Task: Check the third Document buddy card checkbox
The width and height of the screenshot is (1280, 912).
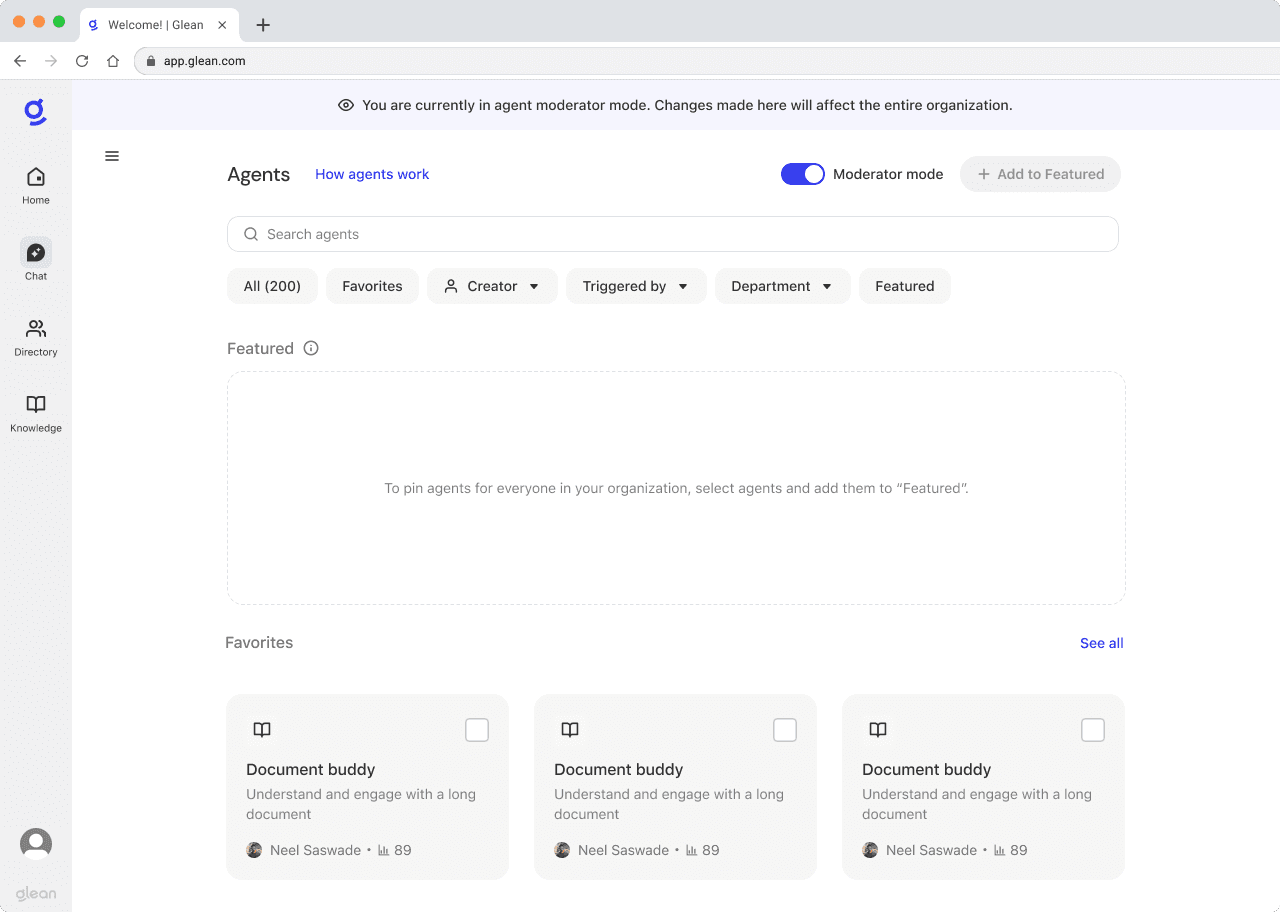Action: (1093, 730)
